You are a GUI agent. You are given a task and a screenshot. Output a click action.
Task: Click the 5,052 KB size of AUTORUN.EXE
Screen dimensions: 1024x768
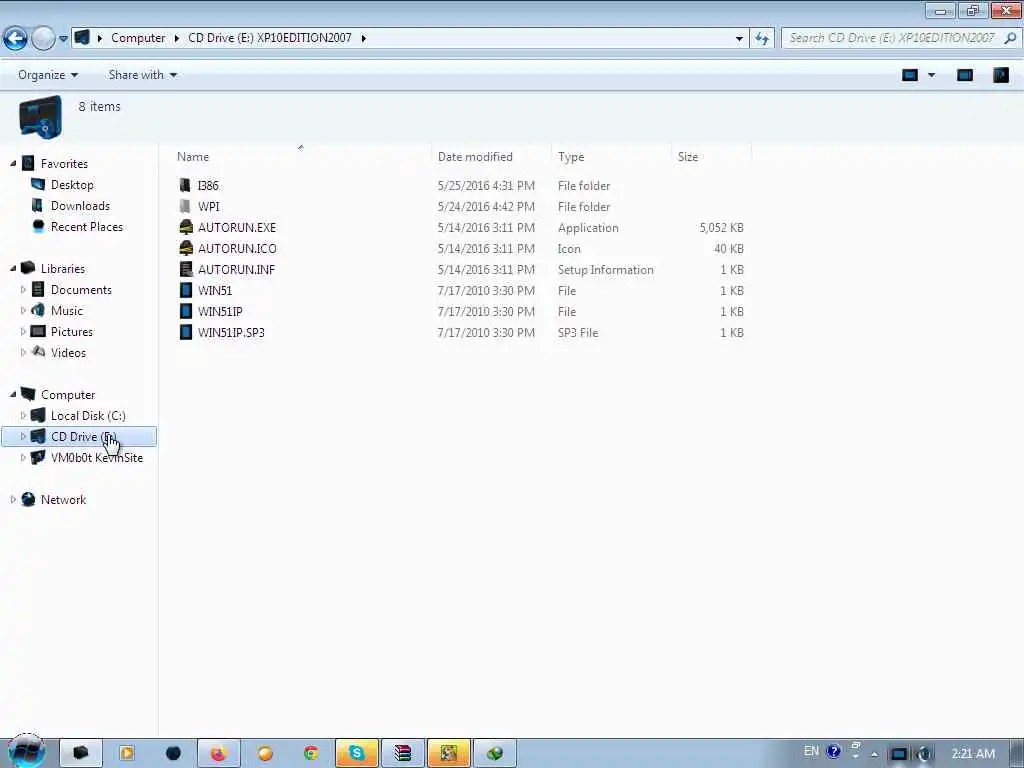[x=721, y=227]
